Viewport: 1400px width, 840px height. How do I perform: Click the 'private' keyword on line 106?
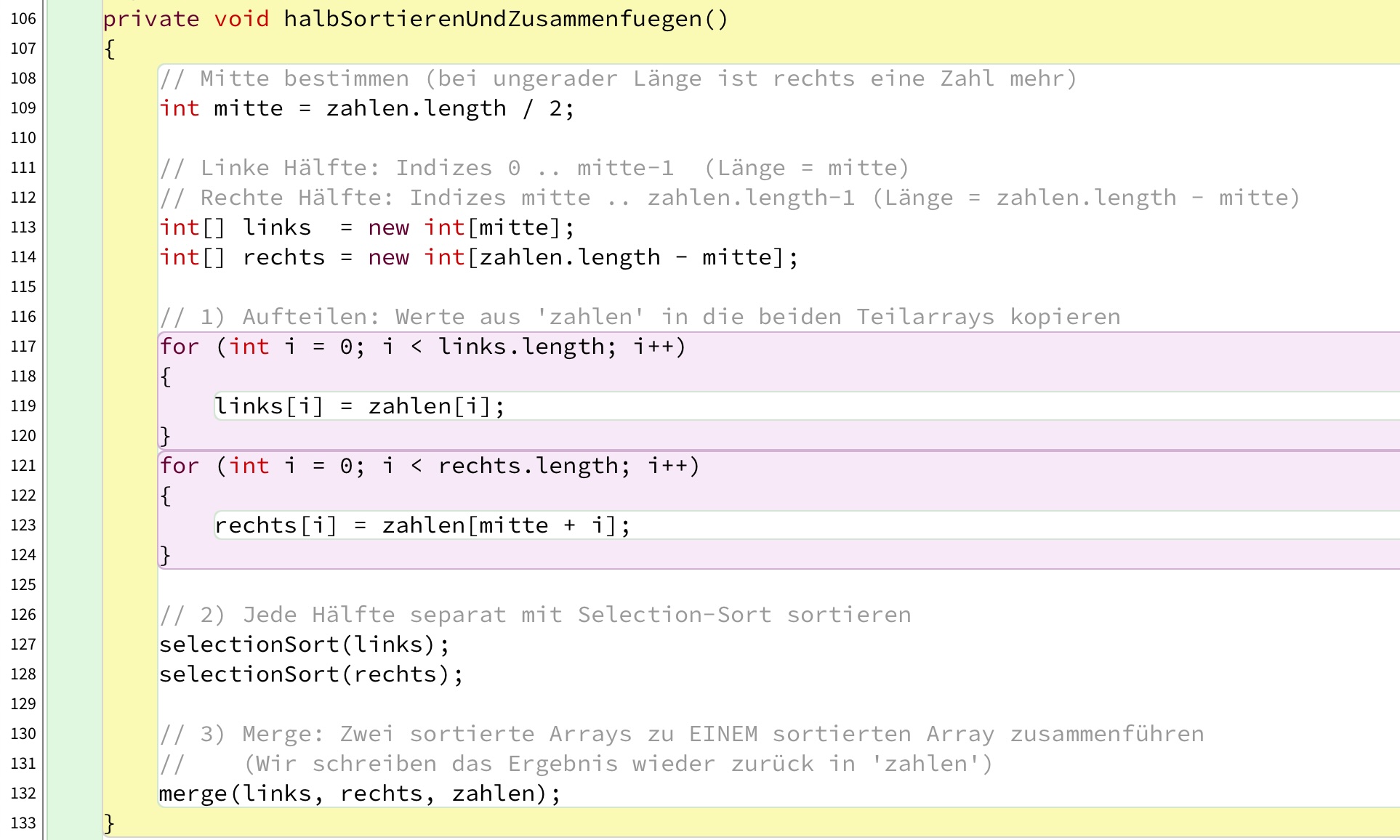pyautogui.click(x=150, y=19)
